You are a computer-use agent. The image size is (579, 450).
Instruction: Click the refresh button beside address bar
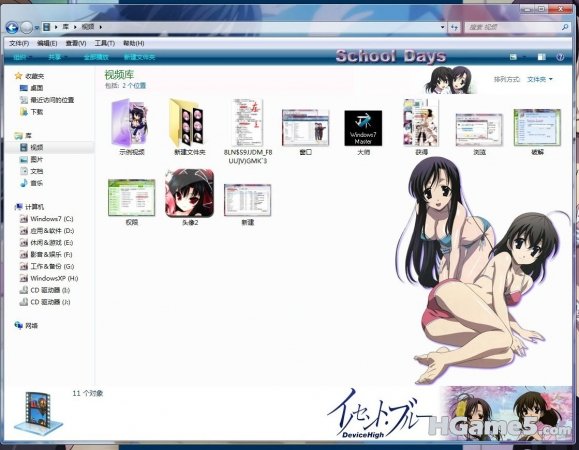[455, 27]
